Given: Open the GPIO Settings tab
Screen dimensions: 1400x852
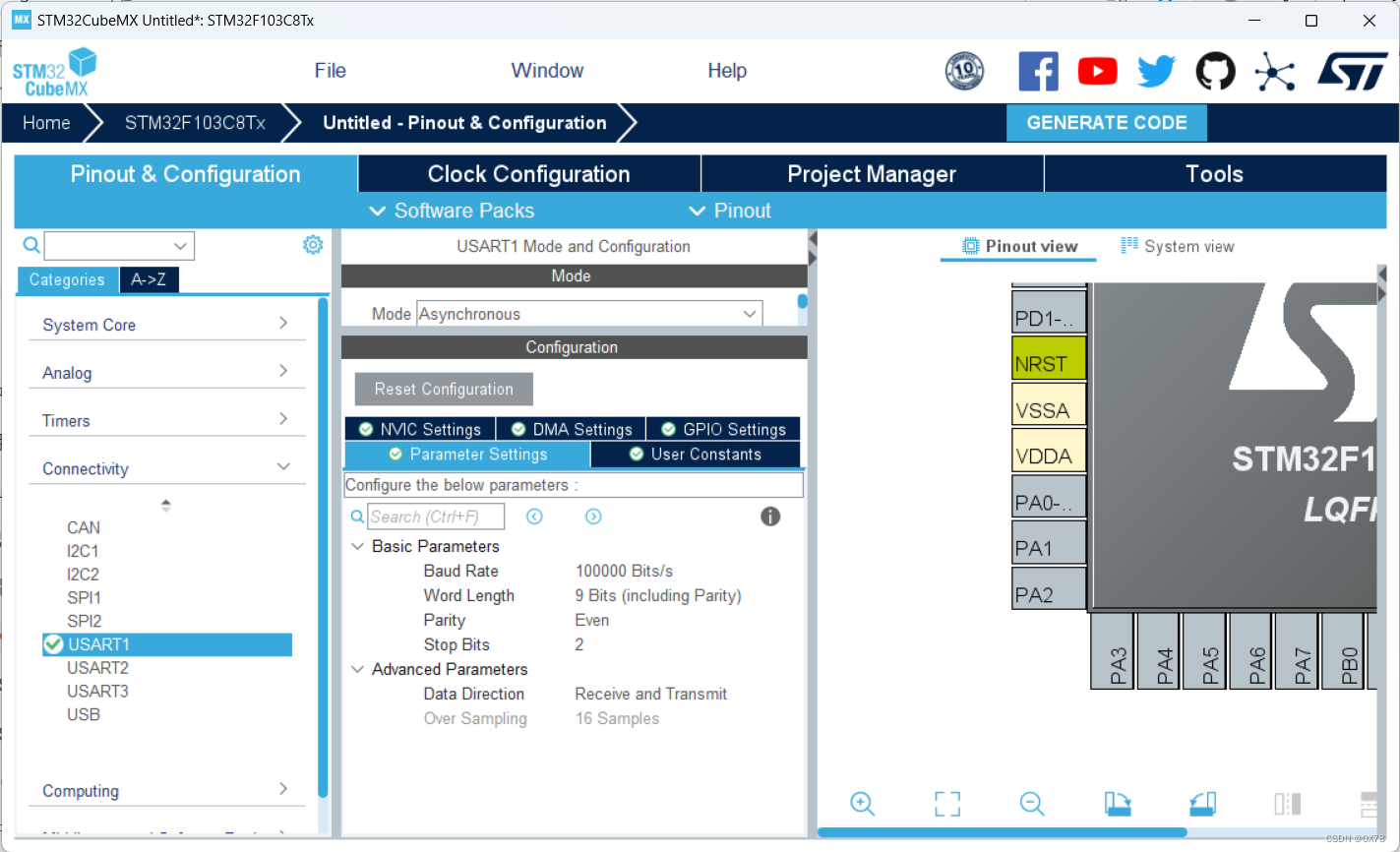Looking at the screenshot, I should click(x=723, y=429).
